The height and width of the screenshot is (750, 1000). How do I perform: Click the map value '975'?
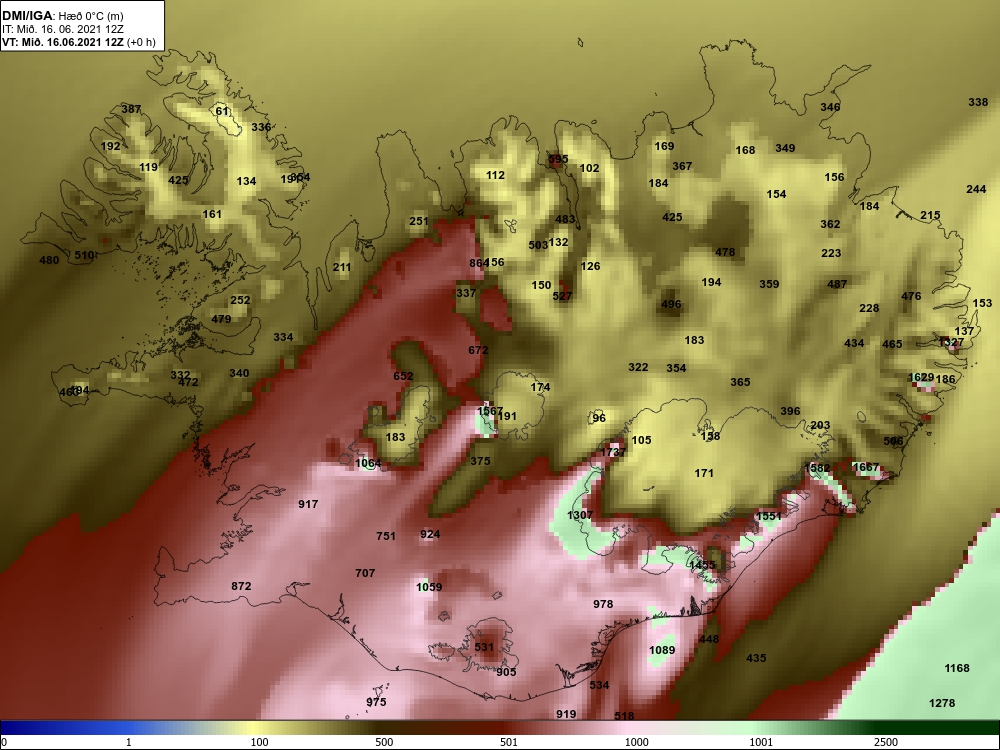376,702
